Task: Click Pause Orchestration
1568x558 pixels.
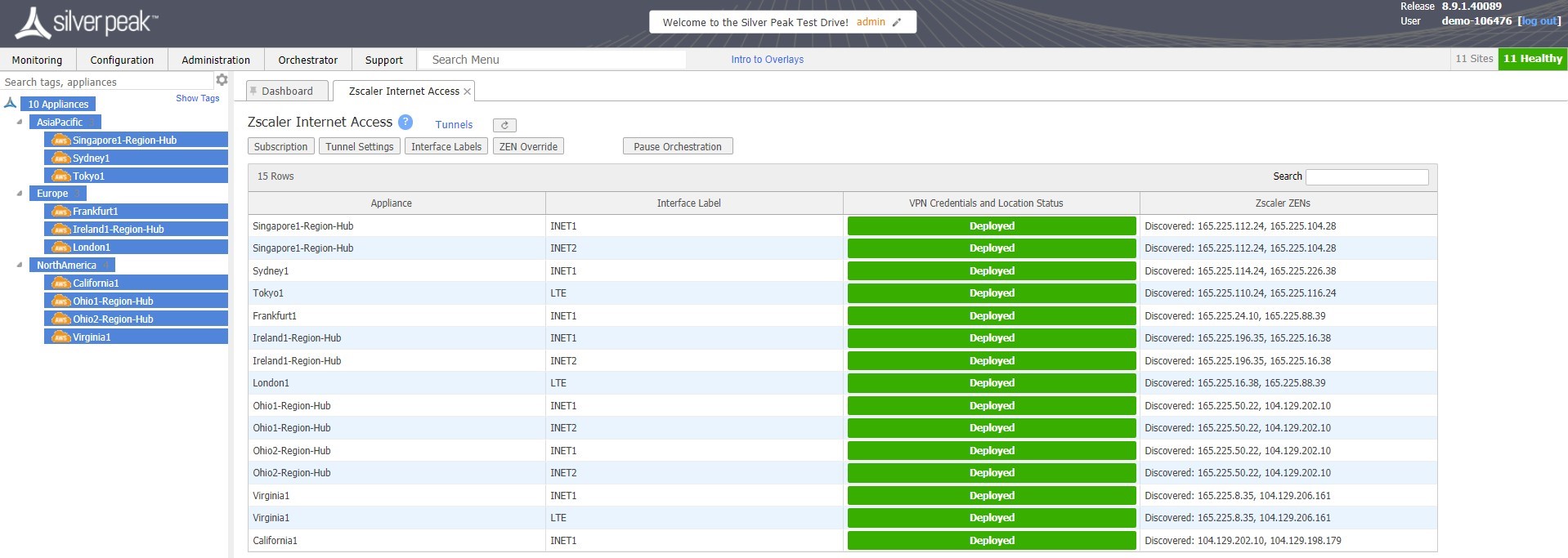Action: pyautogui.click(x=678, y=146)
